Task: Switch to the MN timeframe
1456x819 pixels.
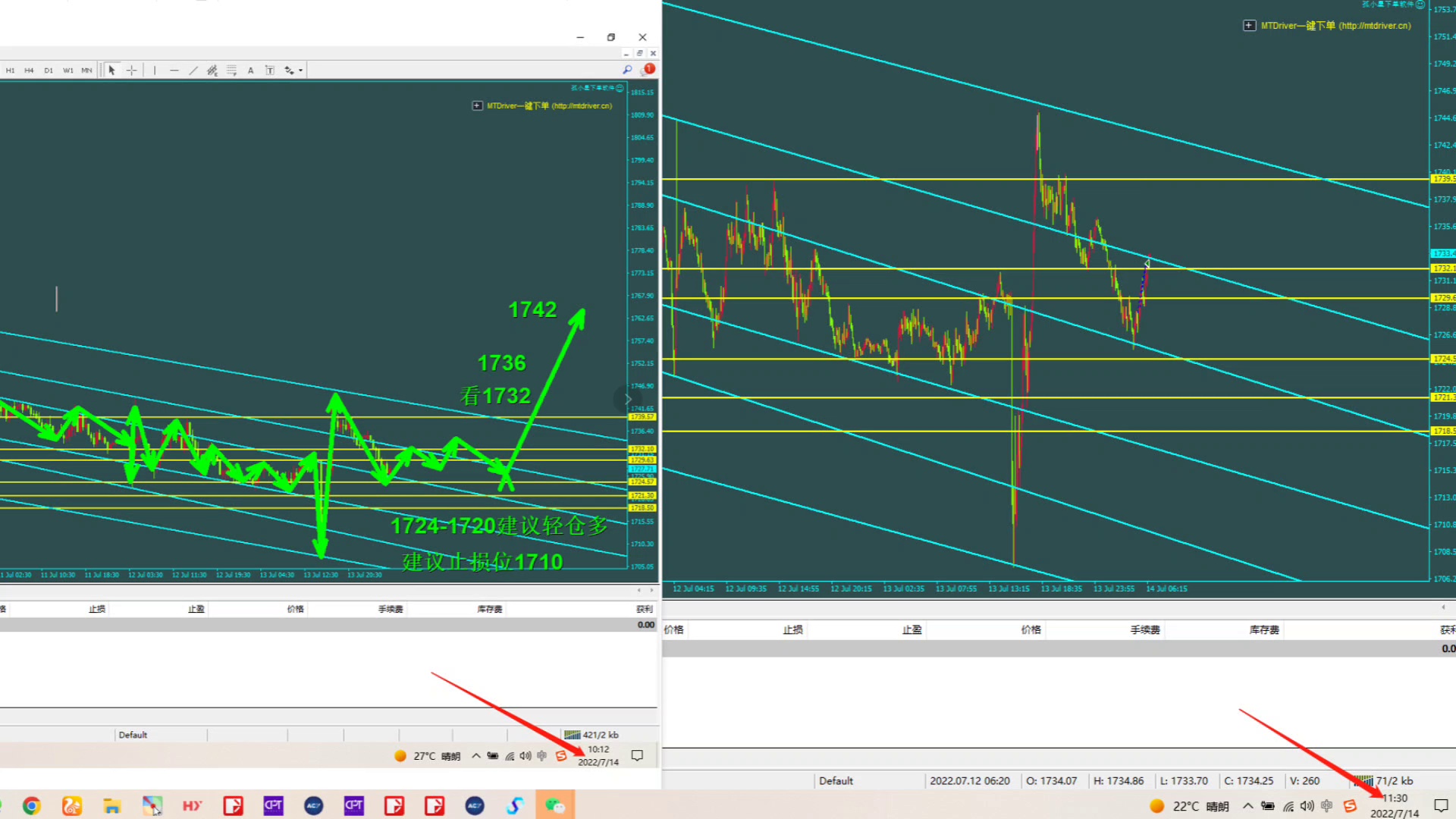Action: tap(86, 70)
